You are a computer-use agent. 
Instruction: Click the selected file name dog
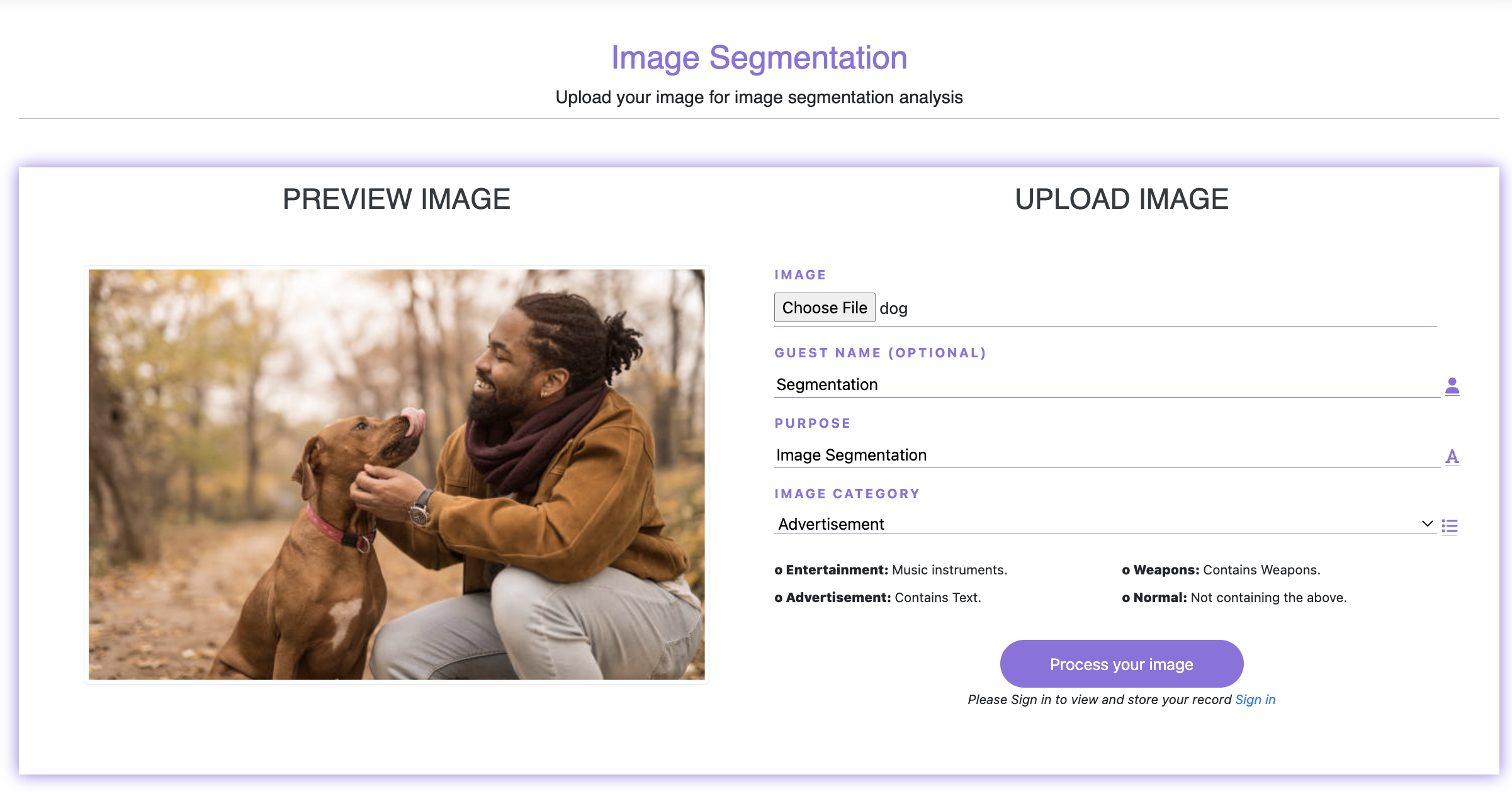(x=893, y=308)
